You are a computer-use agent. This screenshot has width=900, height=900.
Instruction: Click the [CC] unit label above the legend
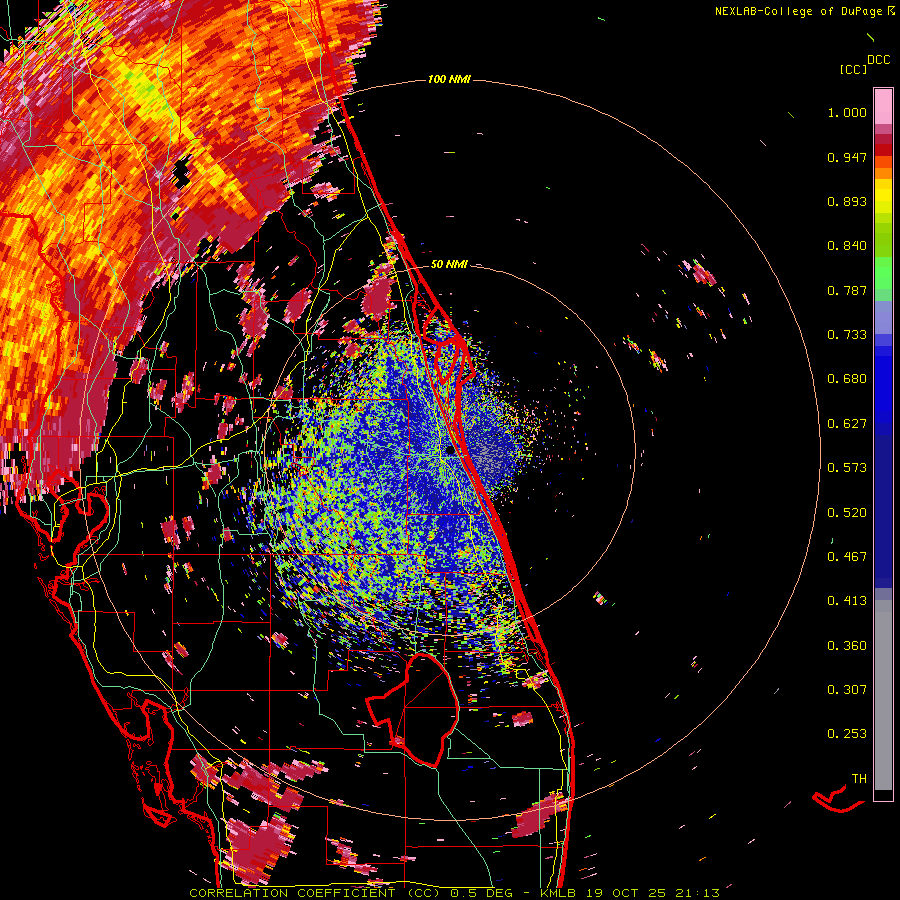click(854, 69)
